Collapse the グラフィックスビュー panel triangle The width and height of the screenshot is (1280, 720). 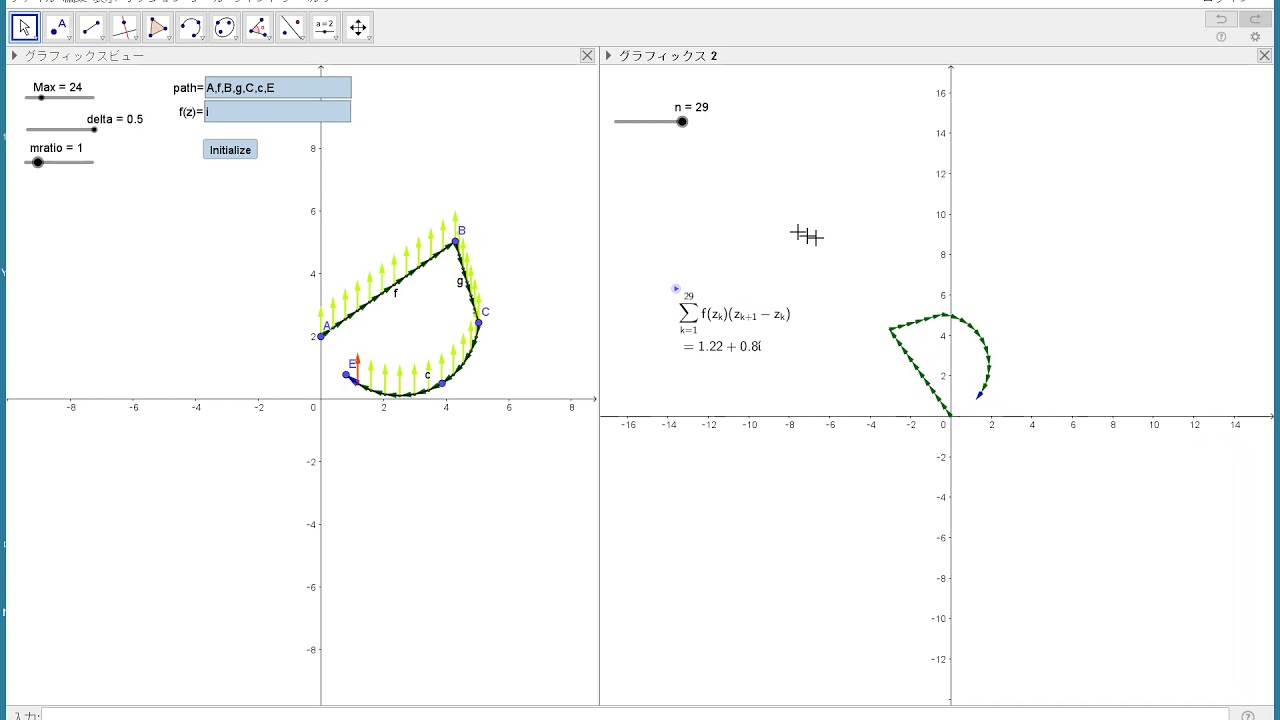coord(15,56)
